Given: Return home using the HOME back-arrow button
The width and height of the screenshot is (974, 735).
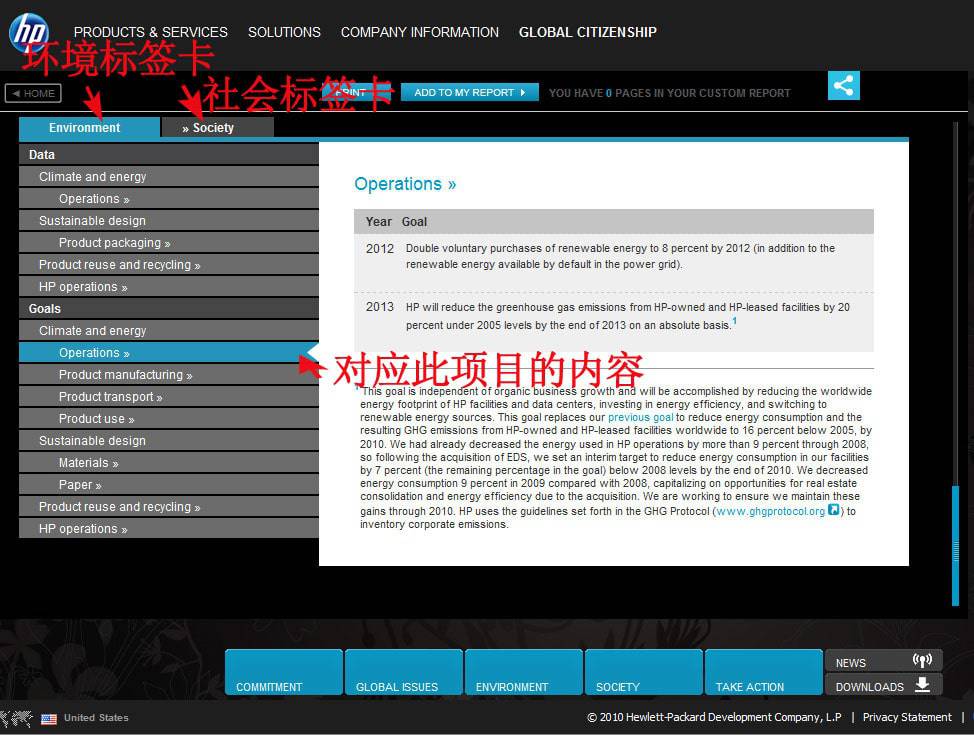Looking at the screenshot, I should pos(33,93).
